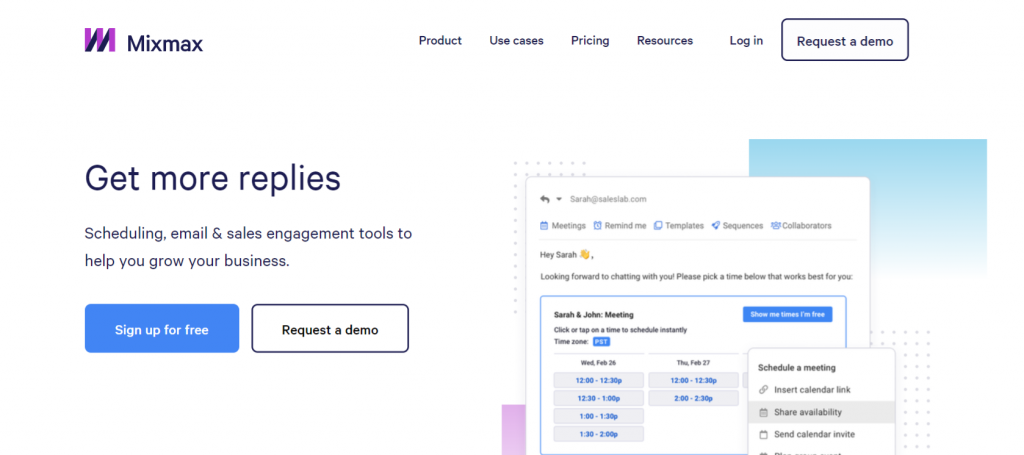Pick the 1:30 - 2:00p time slot
Viewport: 1024px width, 455px height.
(598, 434)
